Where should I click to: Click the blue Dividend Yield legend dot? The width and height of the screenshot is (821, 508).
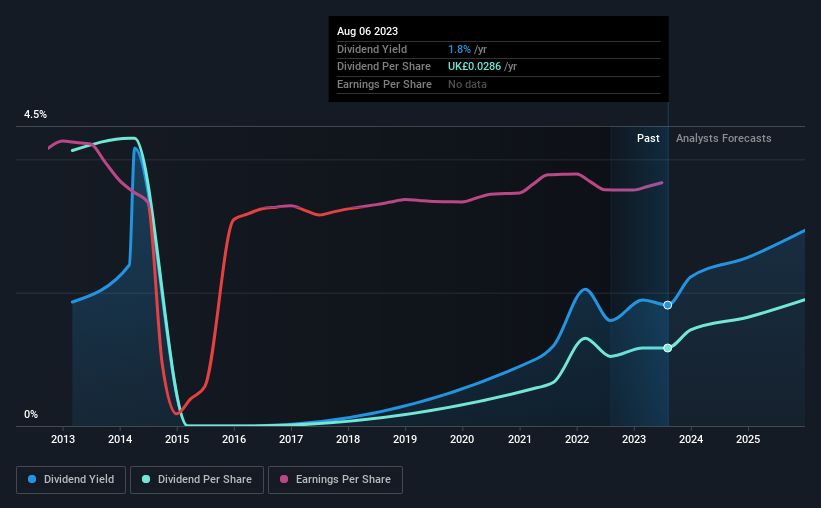point(32,479)
